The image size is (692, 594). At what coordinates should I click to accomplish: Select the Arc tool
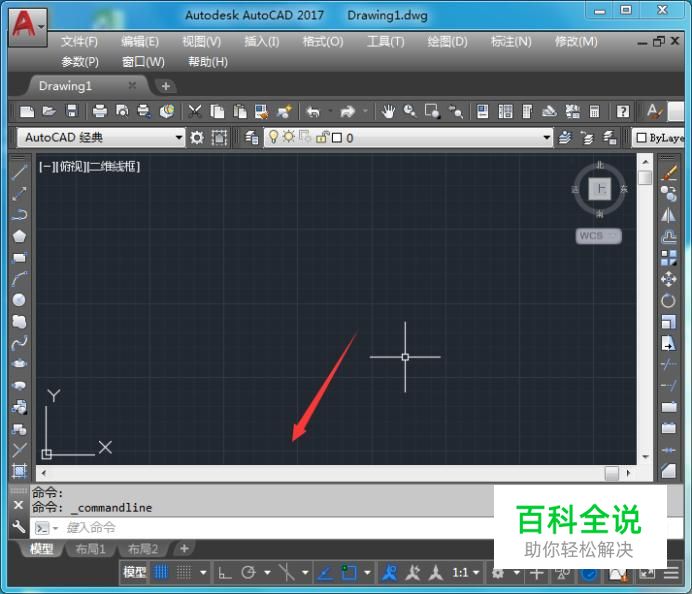pos(19,279)
